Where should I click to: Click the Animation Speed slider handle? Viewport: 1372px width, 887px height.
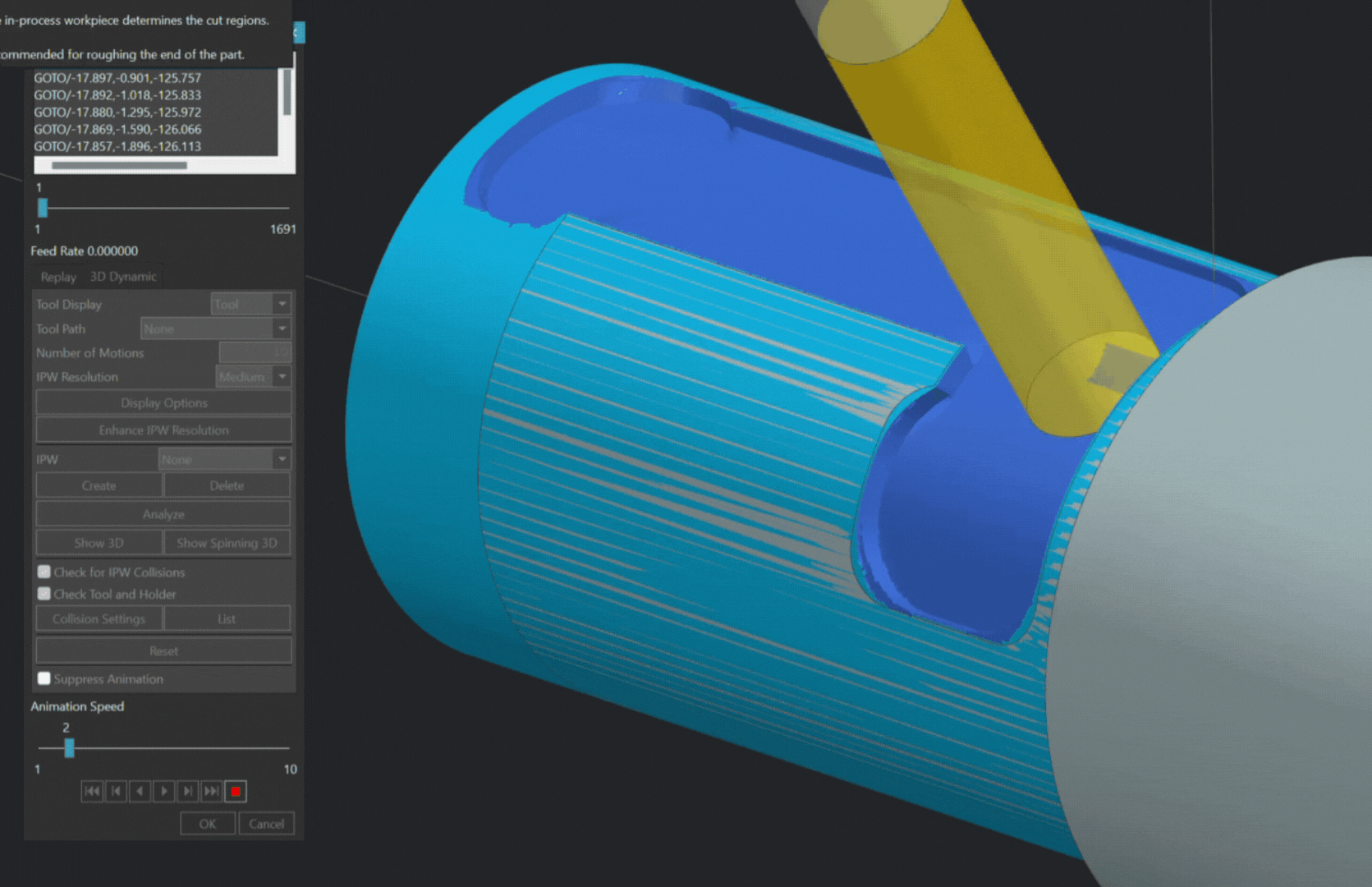click(x=69, y=748)
